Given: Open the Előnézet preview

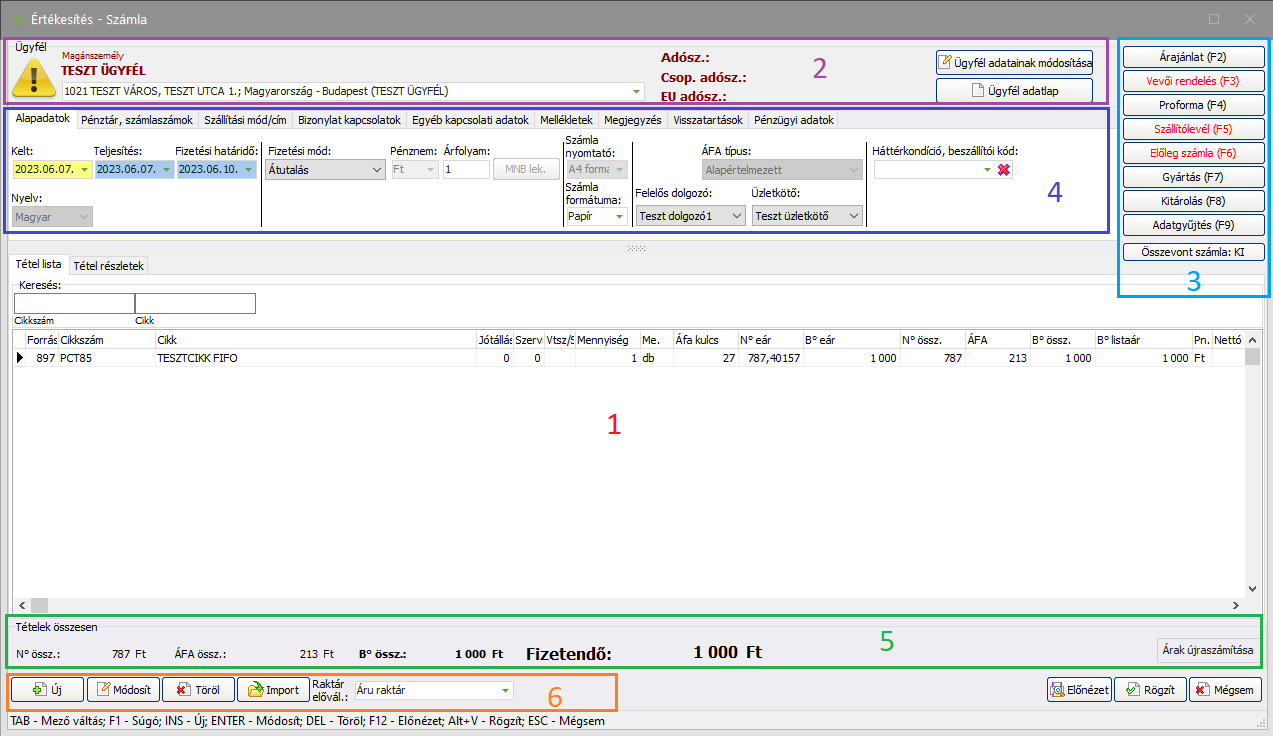Looking at the screenshot, I should pos(1079,689).
